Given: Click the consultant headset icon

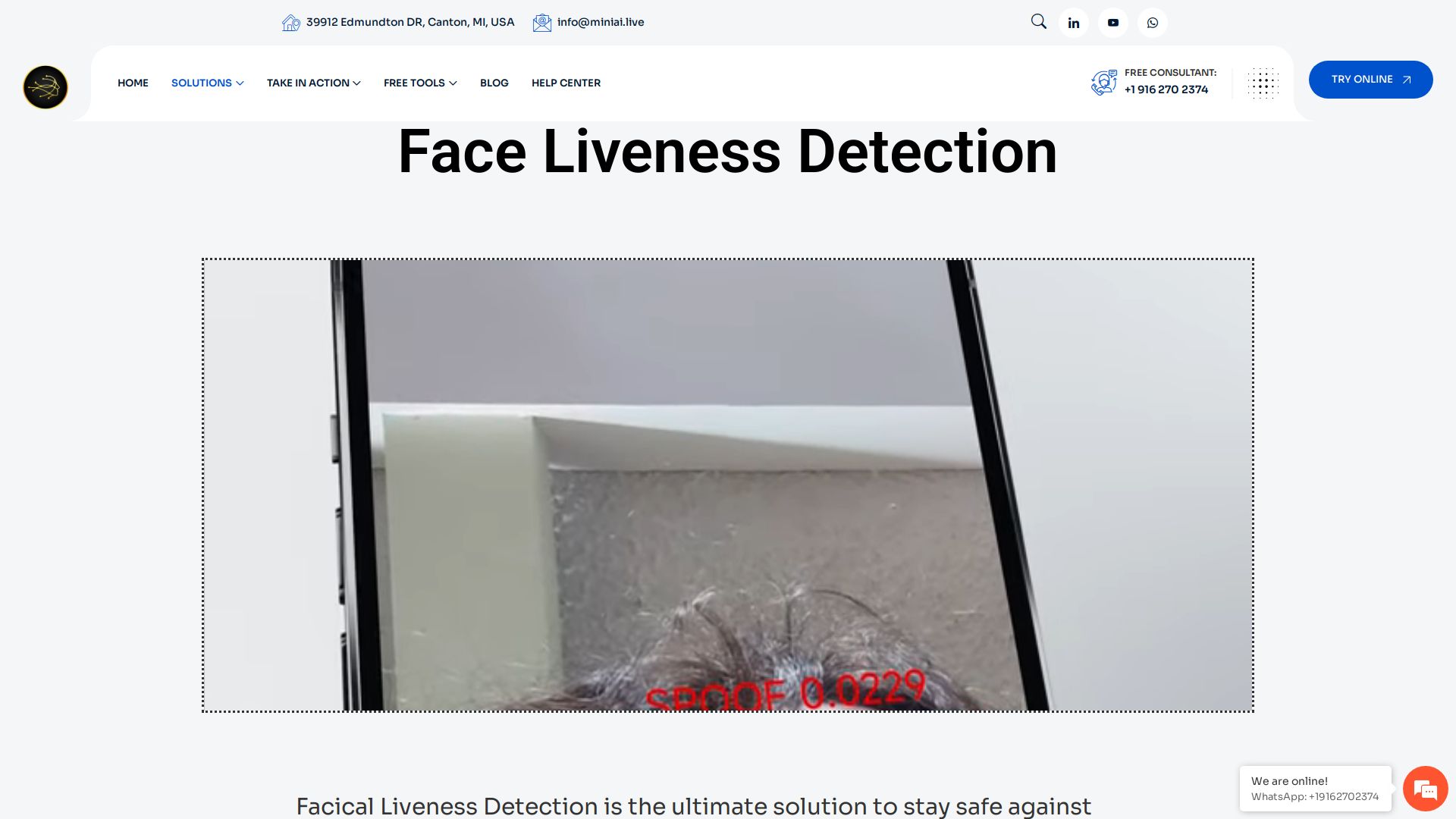Looking at the screenshot, I should 1104,82.
